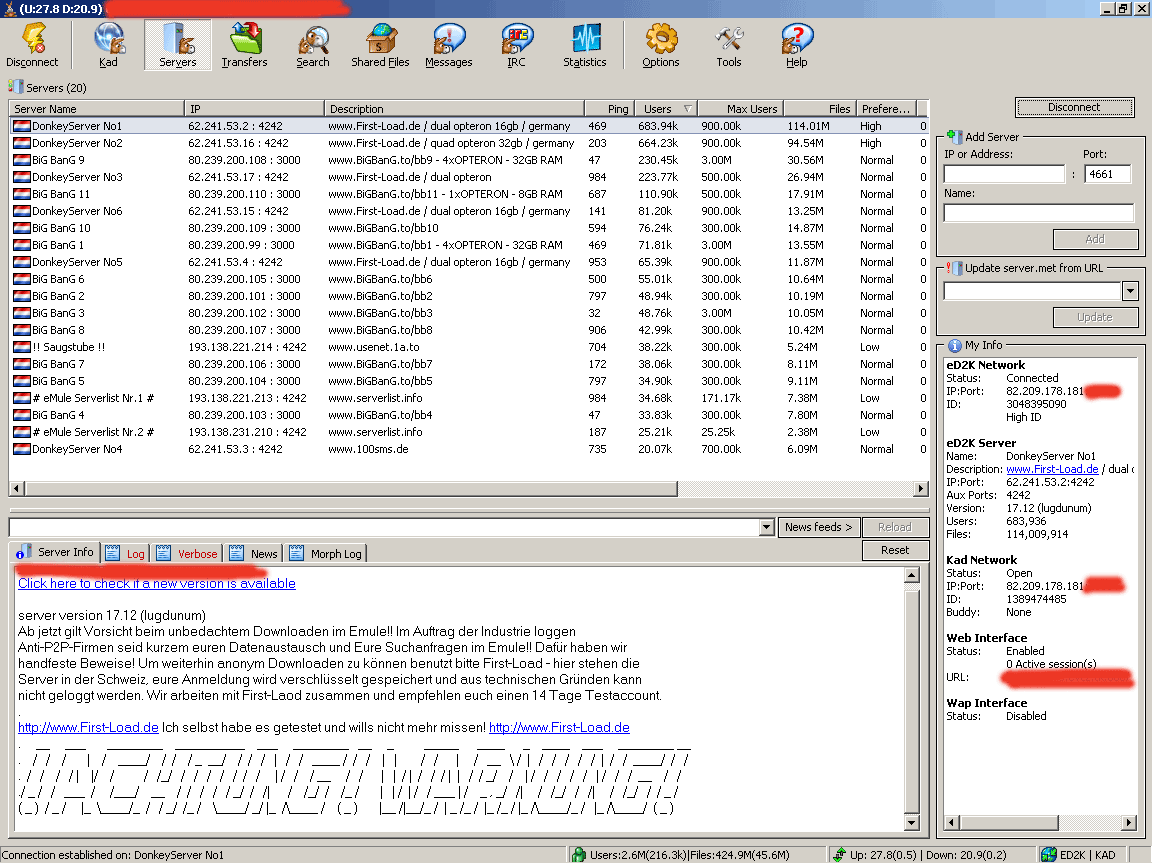Click the new version check link

[157, 583]
